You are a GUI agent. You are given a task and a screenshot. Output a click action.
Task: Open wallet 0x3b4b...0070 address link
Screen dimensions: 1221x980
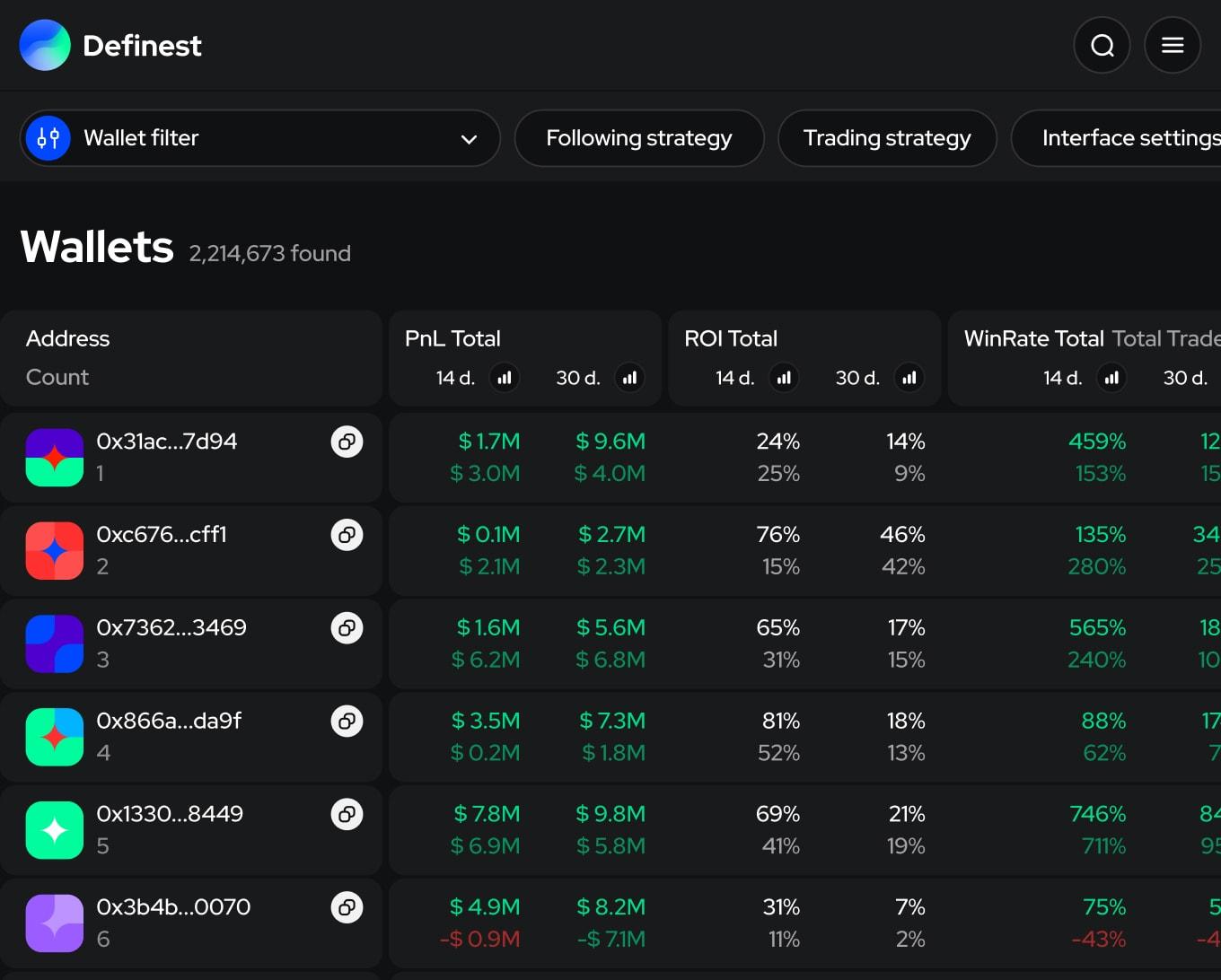(173, 907)
